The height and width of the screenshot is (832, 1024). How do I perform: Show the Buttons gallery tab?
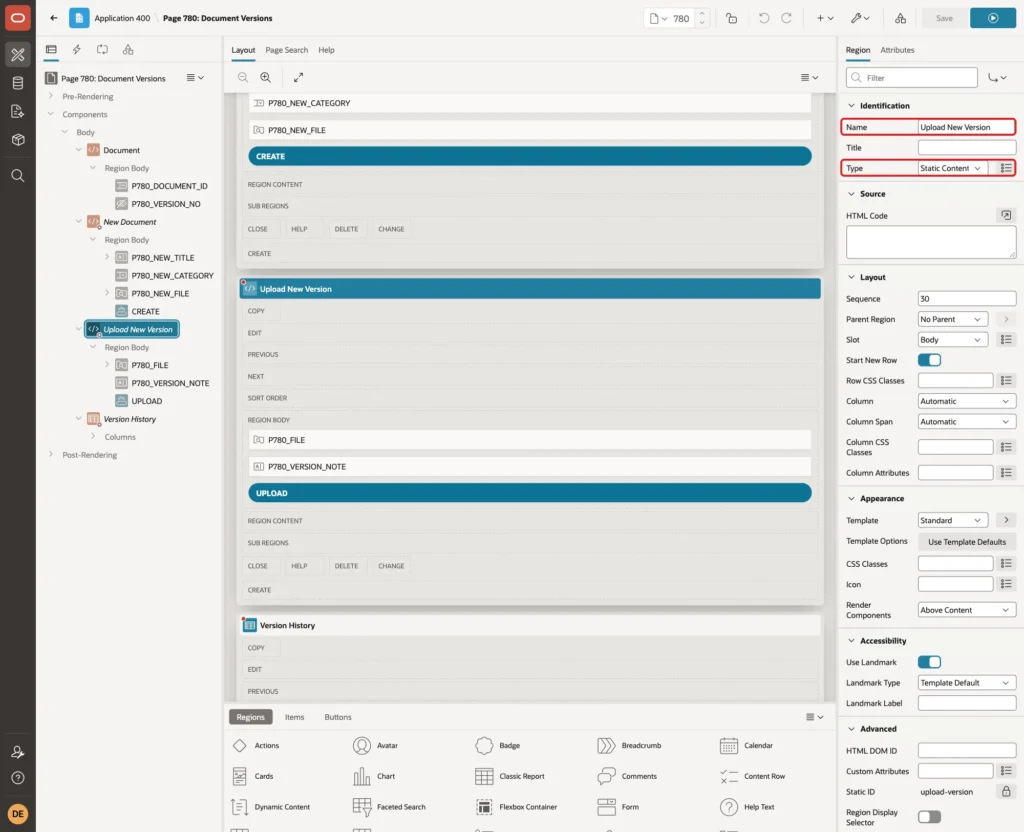(338, 717)
